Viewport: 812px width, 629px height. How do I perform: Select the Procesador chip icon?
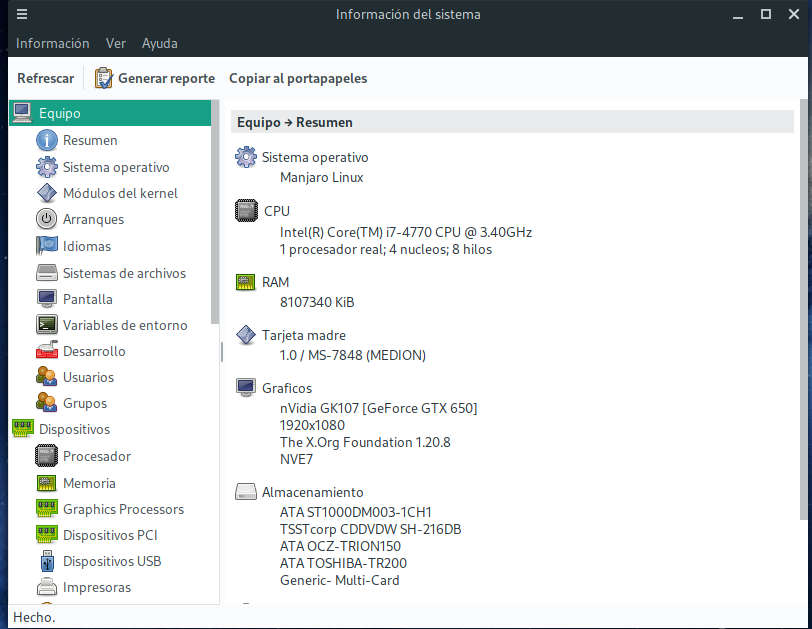point(47,456)
